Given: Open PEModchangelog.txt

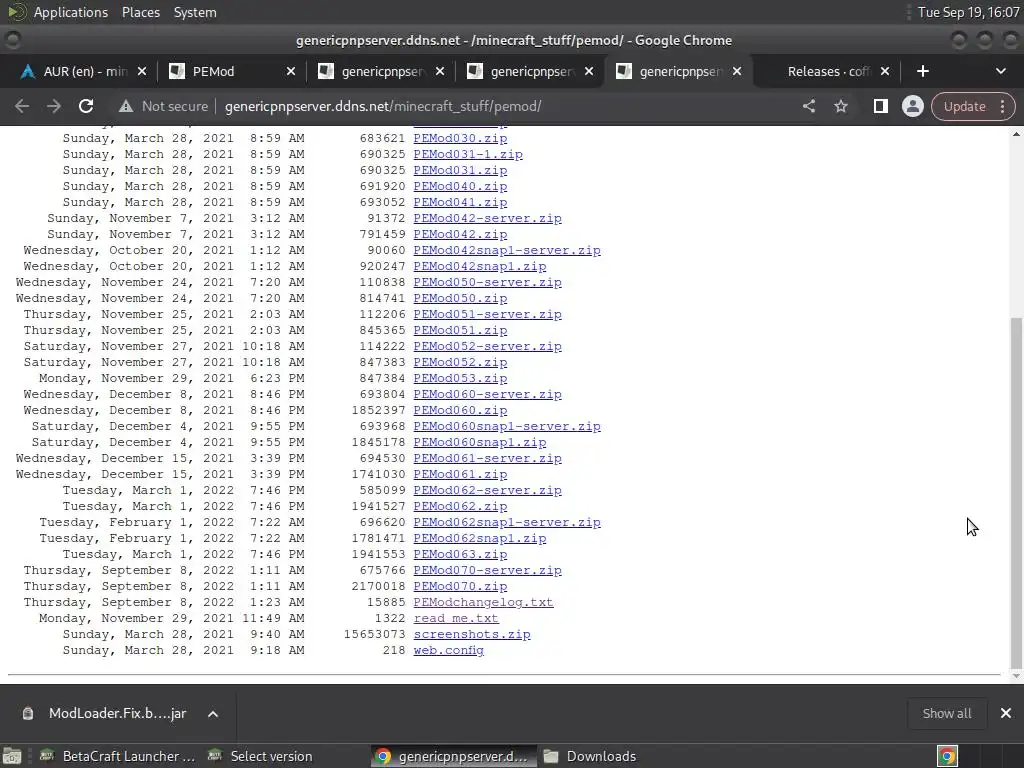Looking at the screenshot, I should click(483, 602).
